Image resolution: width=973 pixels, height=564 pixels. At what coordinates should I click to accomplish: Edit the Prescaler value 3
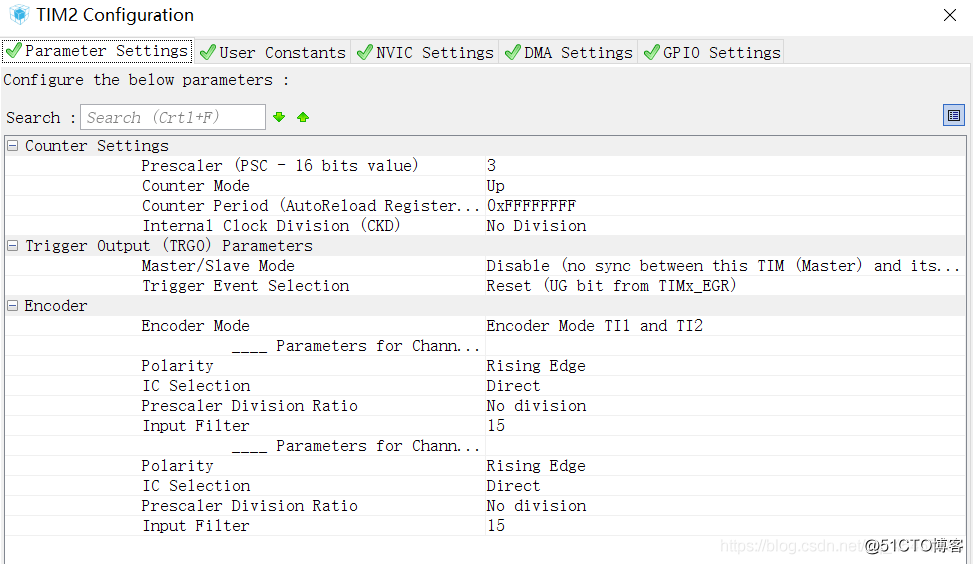click(x=491, y=166)
